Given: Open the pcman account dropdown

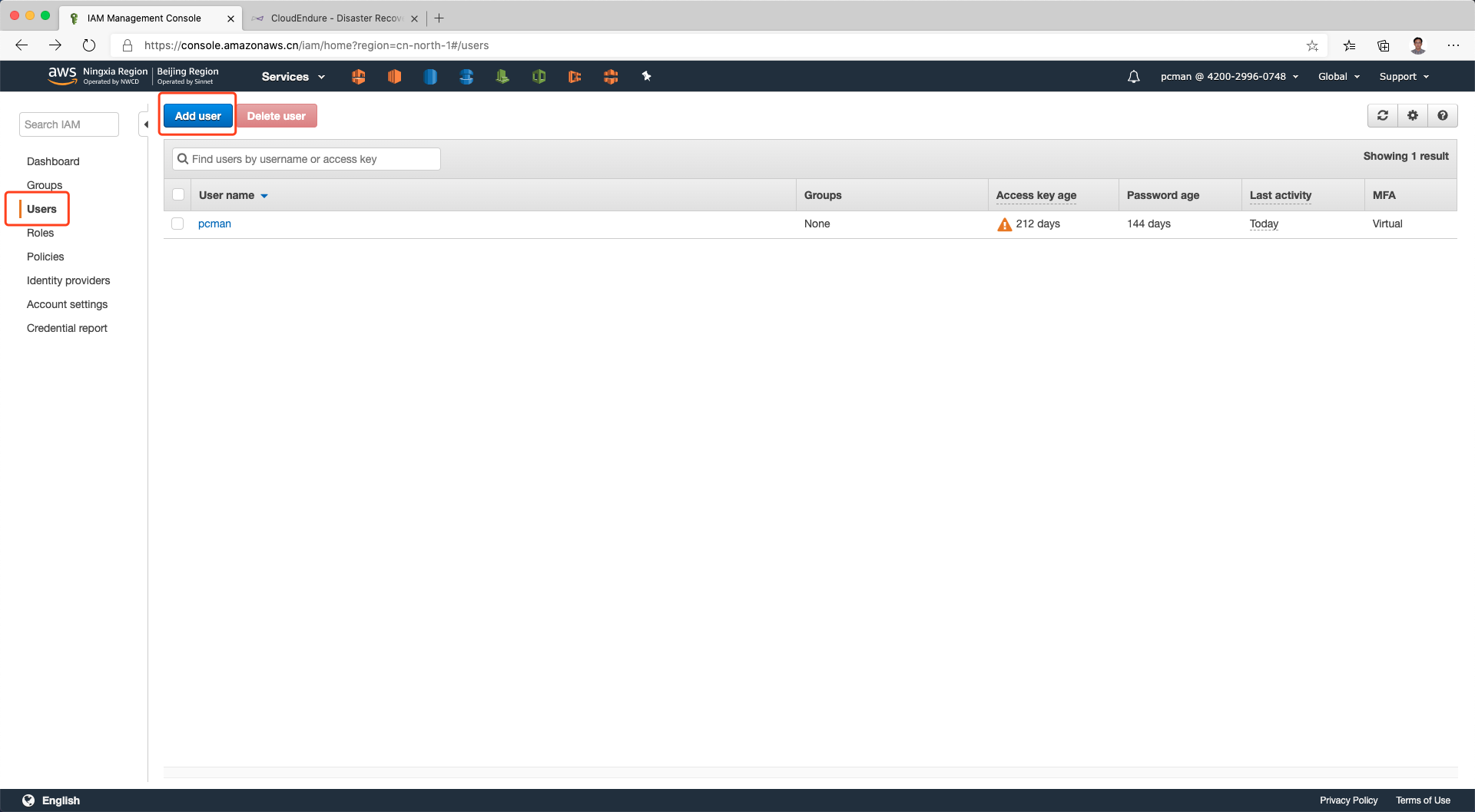Looking at the screenshot, I should click(1228, 77).
